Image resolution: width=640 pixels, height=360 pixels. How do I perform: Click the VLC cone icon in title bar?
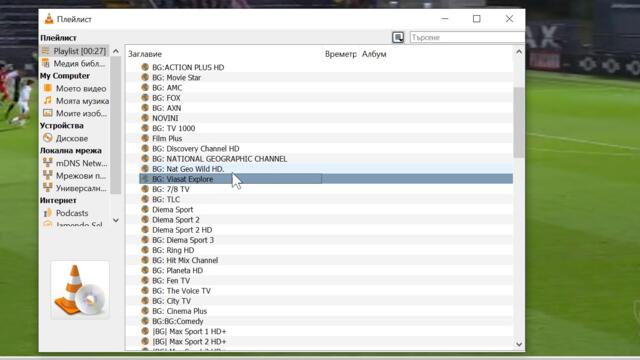pyautogui.click(x=49, y=19)
